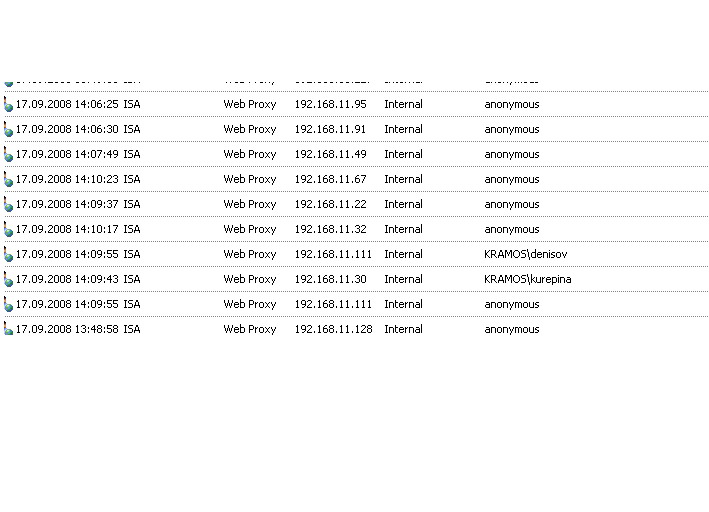The image size is (709, 512).
Task: Select the Internal network cell for 192.168.11.22
Action: (403, 204)
